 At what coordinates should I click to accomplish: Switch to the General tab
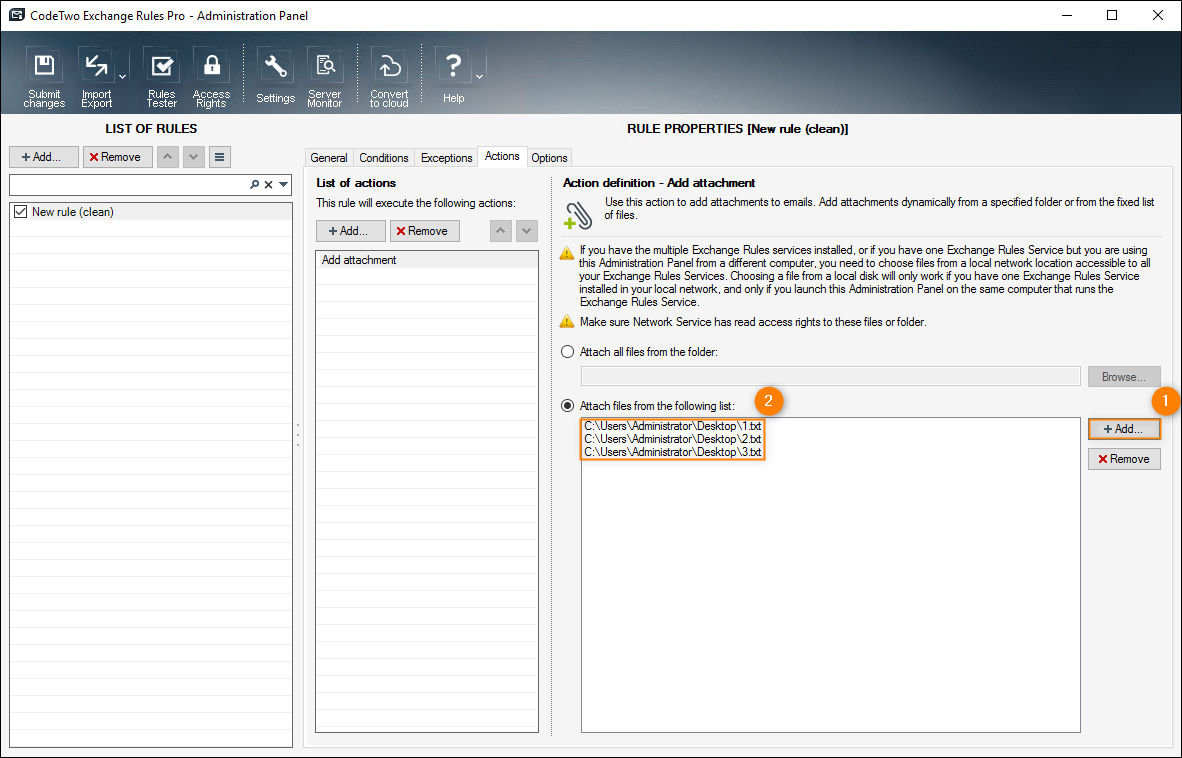click(x=329, y=157)
